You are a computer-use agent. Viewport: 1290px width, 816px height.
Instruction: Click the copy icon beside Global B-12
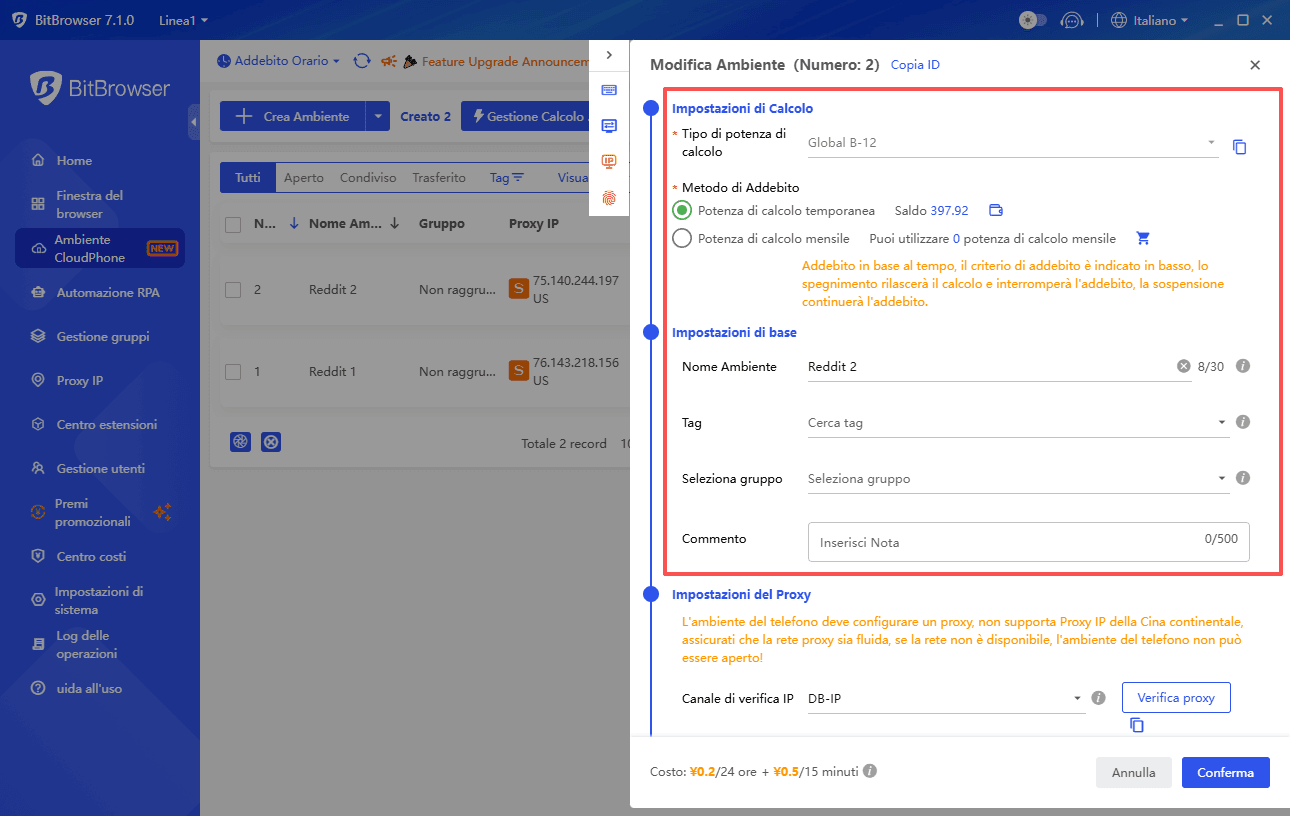coord(1239,147)
